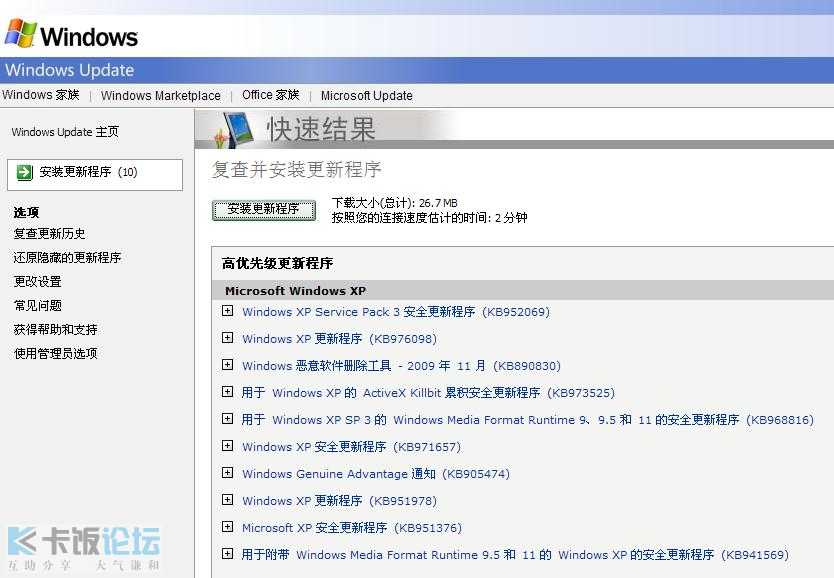
Task: Click the green arrow install updates icon
Action: [x=24, y=173]
